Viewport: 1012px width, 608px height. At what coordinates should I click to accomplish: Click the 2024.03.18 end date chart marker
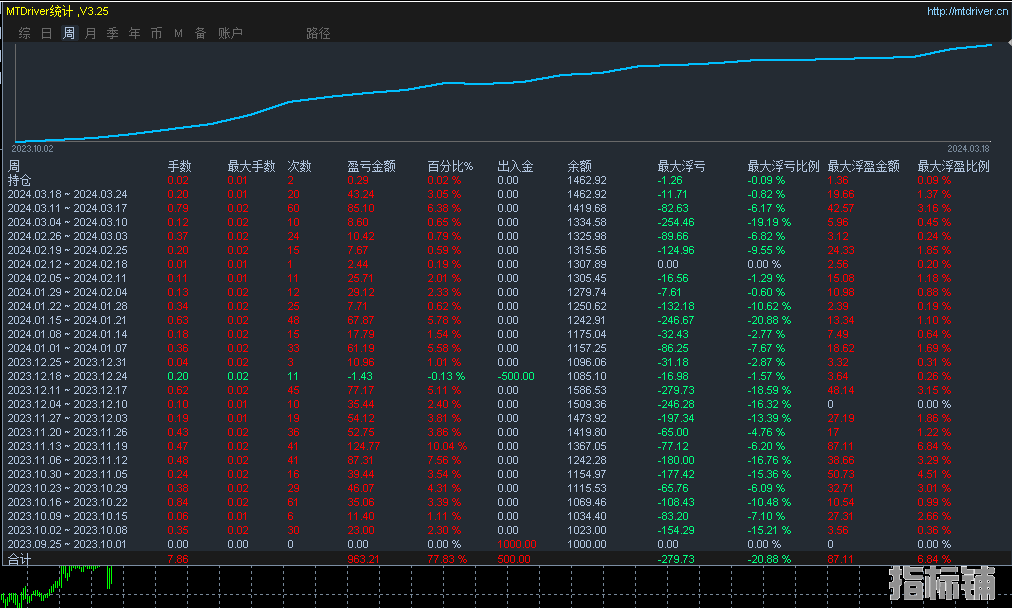point(968,148)
